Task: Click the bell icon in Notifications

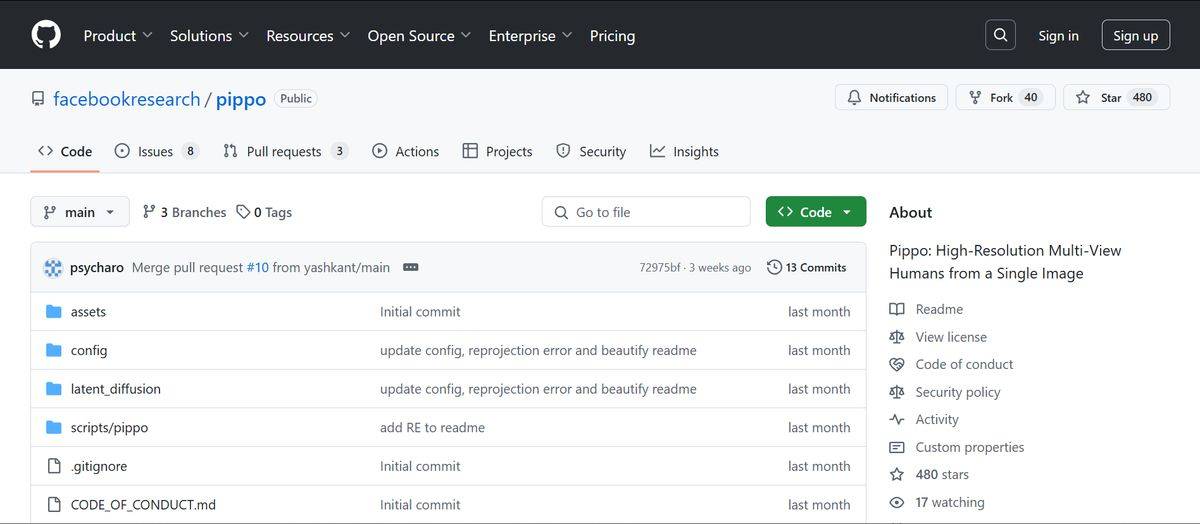Action: [x=854, y=97]
